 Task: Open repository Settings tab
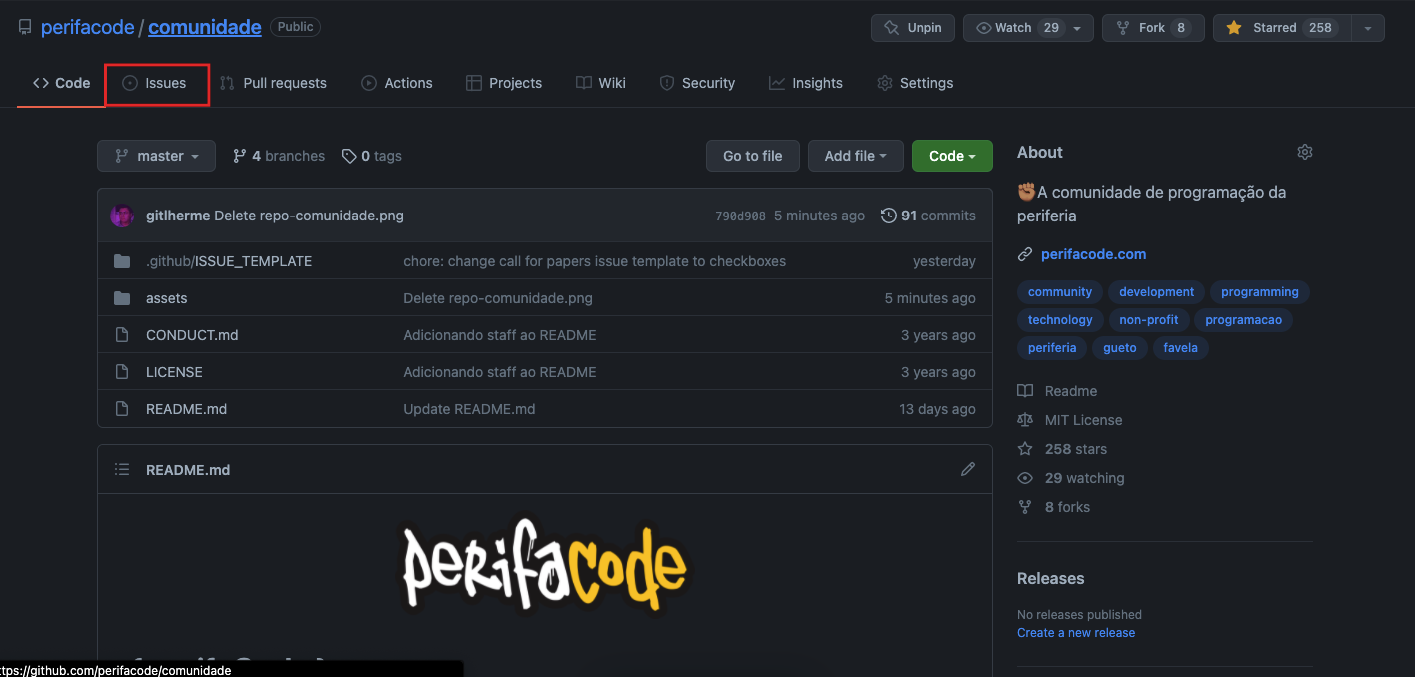click(915, 83)
